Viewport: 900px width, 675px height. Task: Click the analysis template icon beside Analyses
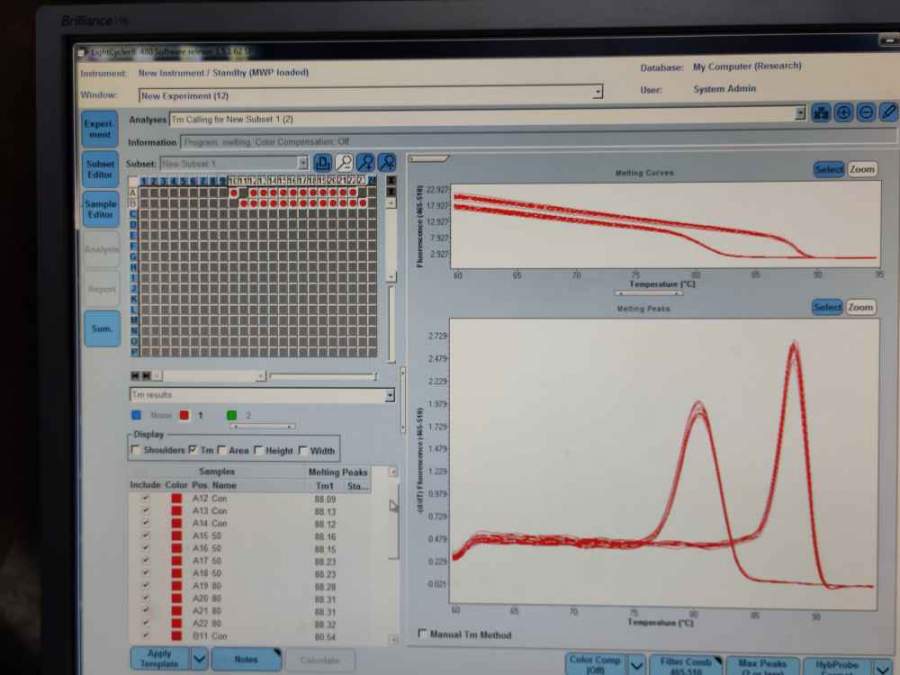821,112
